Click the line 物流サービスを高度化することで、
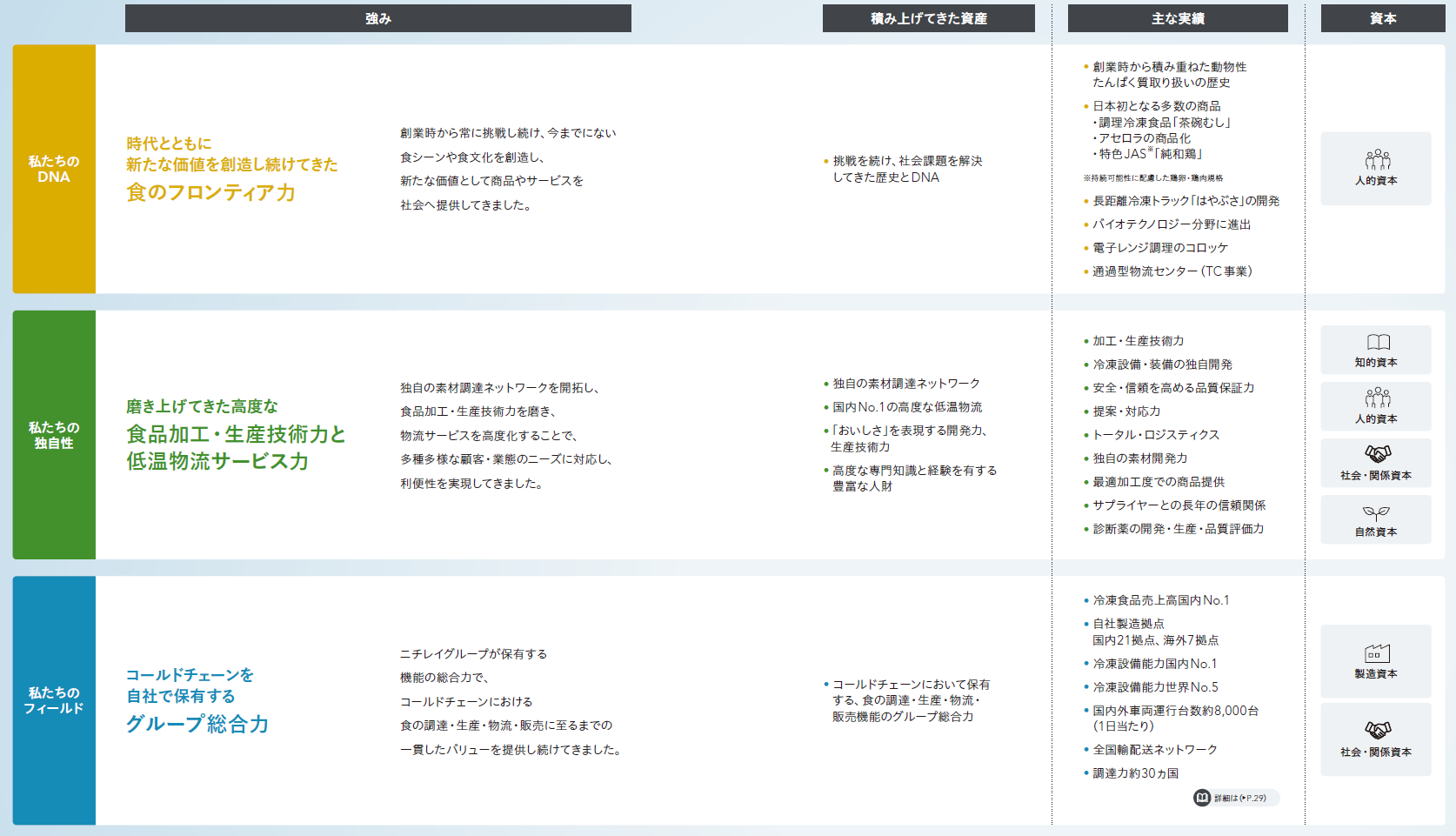 point(489,436)
